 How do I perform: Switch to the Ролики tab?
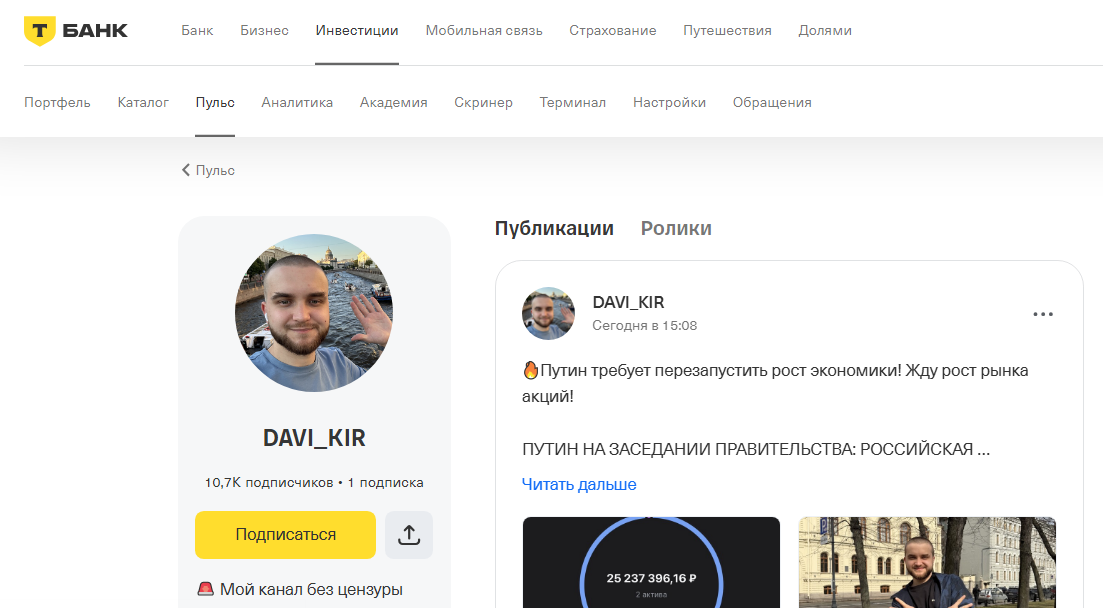676,229
